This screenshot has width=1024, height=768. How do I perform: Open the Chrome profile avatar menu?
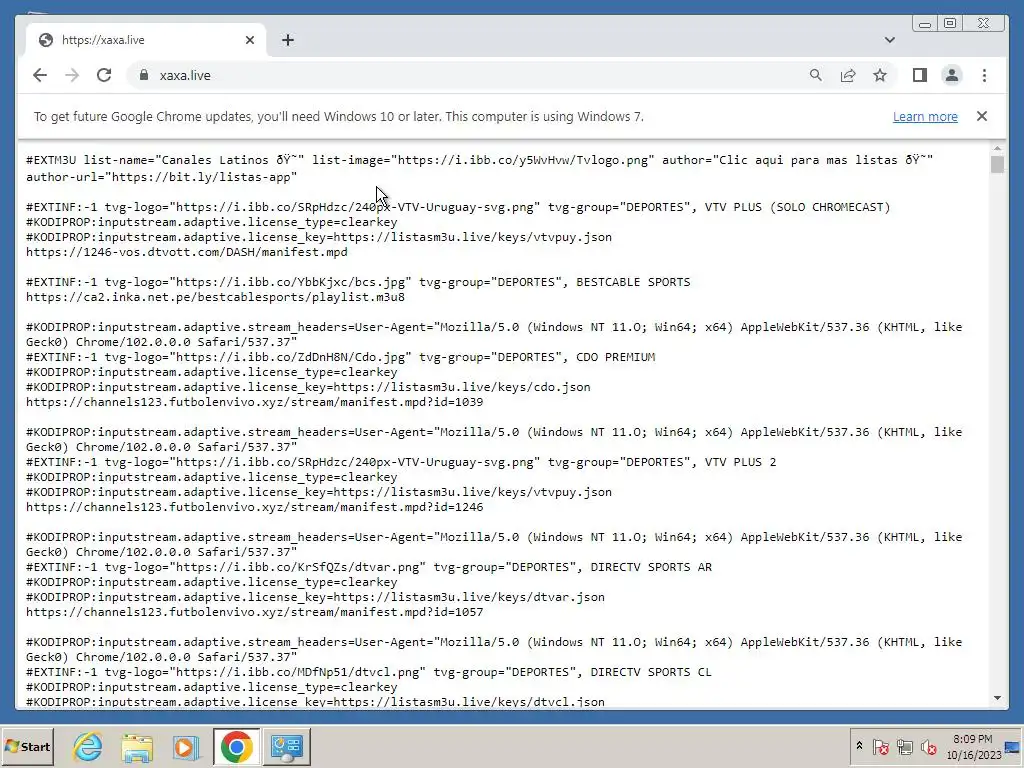tap(952, 75)
